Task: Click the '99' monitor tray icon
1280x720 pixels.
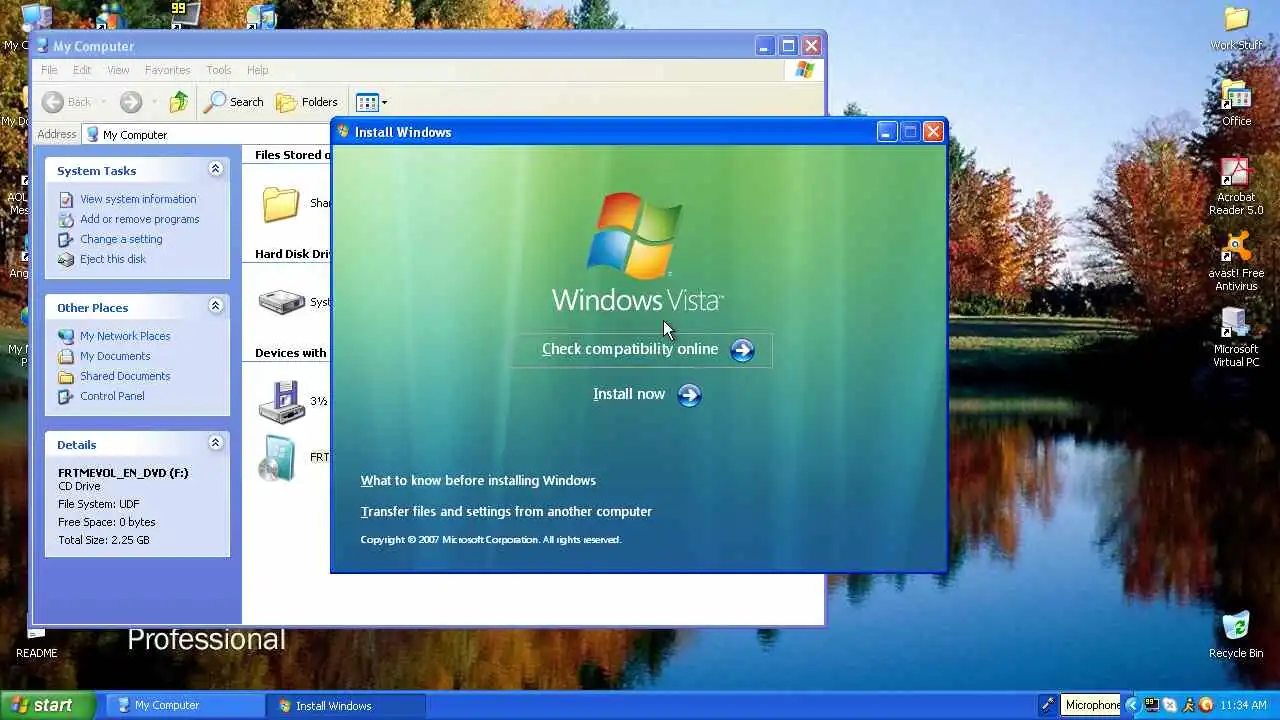Action: pos(1151,705)
